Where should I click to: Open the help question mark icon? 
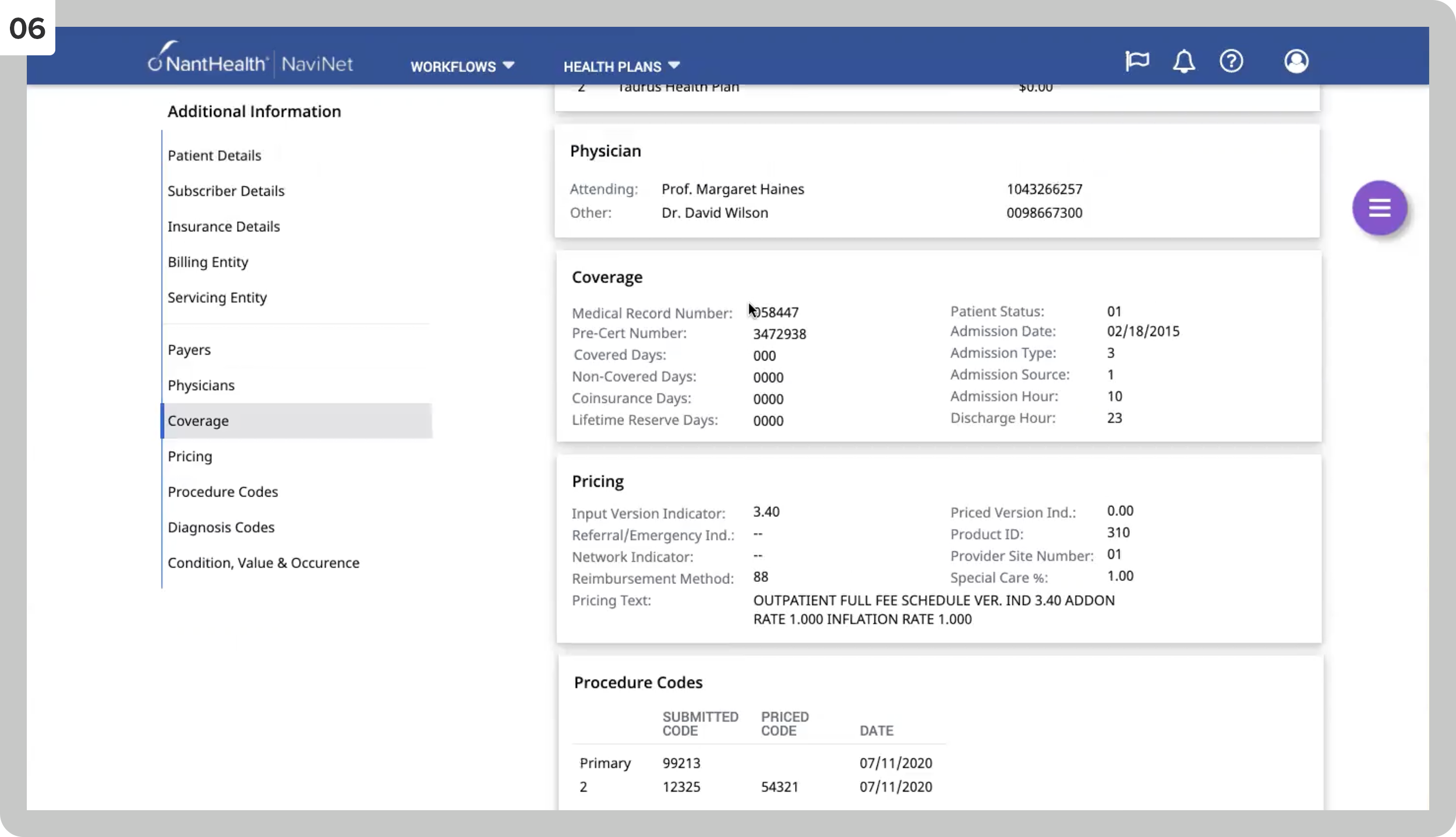(x=1231, y=61)
